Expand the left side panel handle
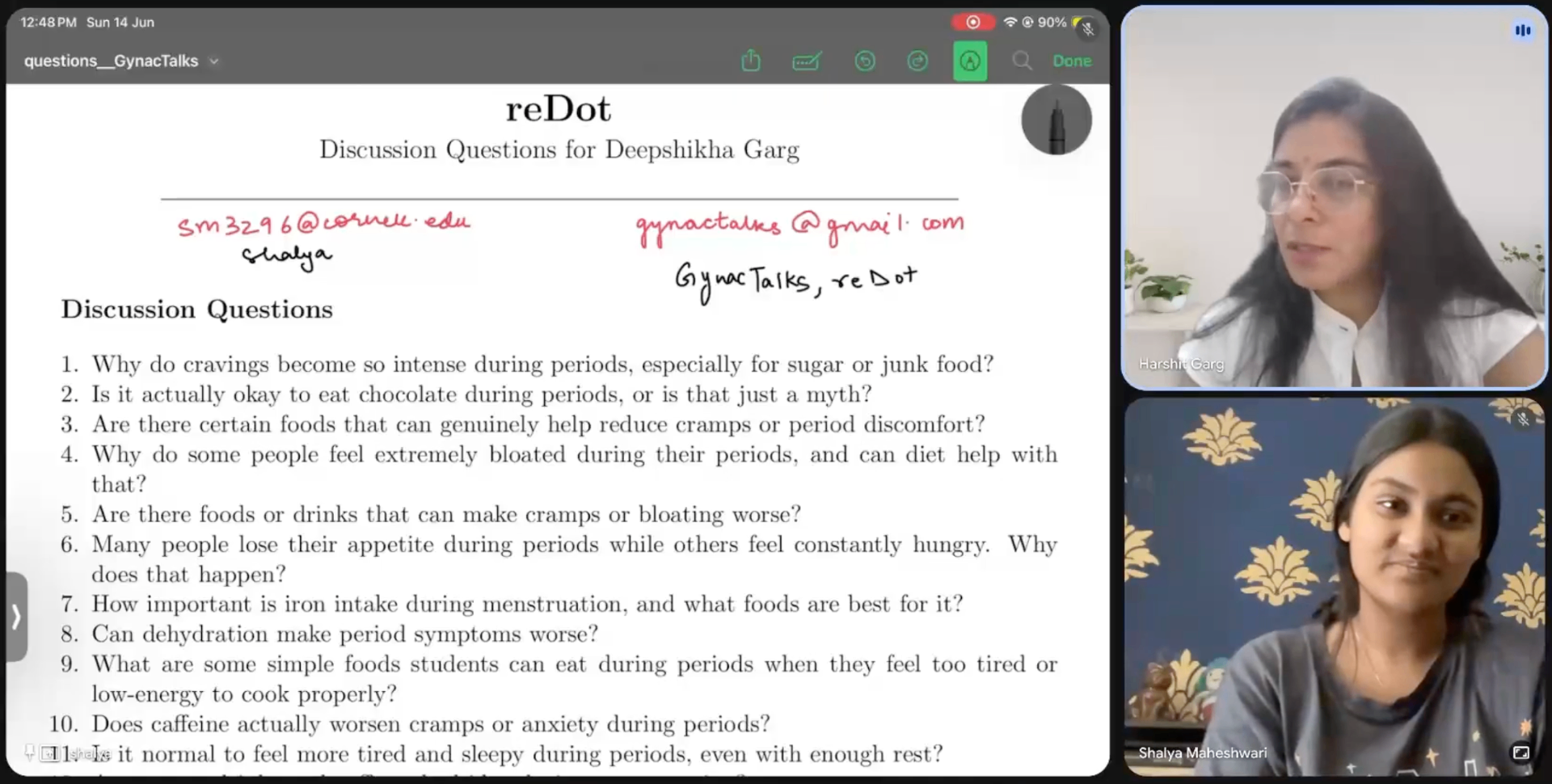 16,617
